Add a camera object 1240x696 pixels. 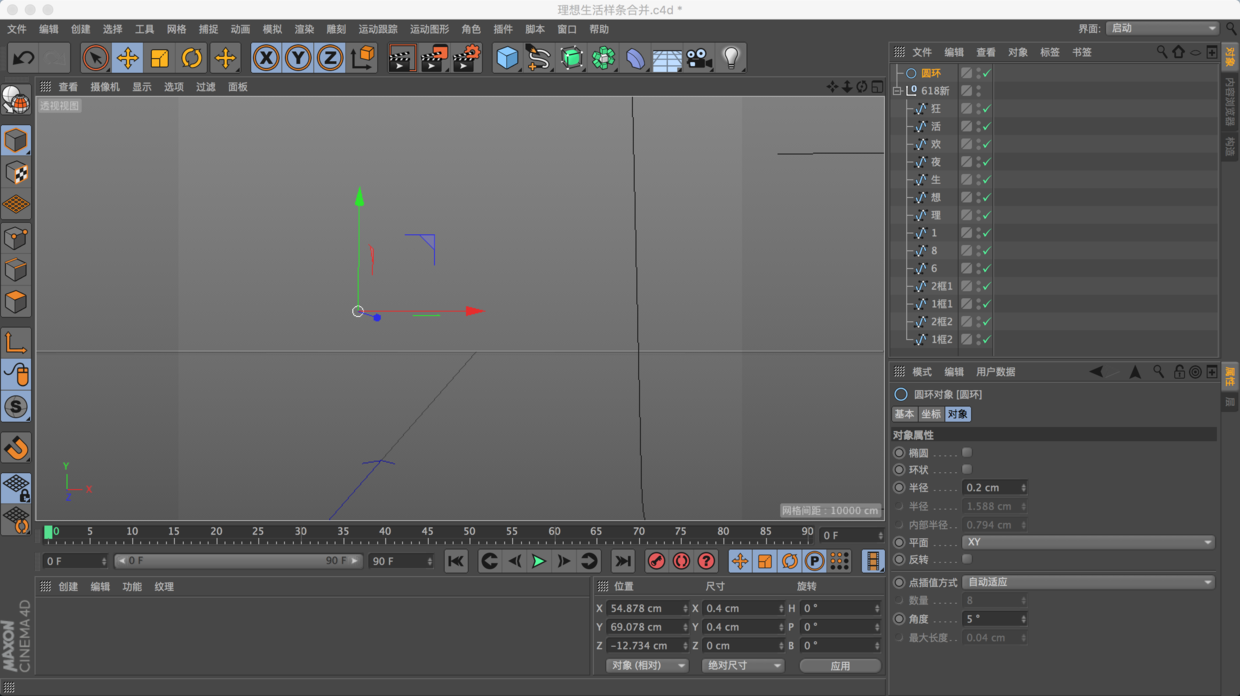(x=699, y=58)
